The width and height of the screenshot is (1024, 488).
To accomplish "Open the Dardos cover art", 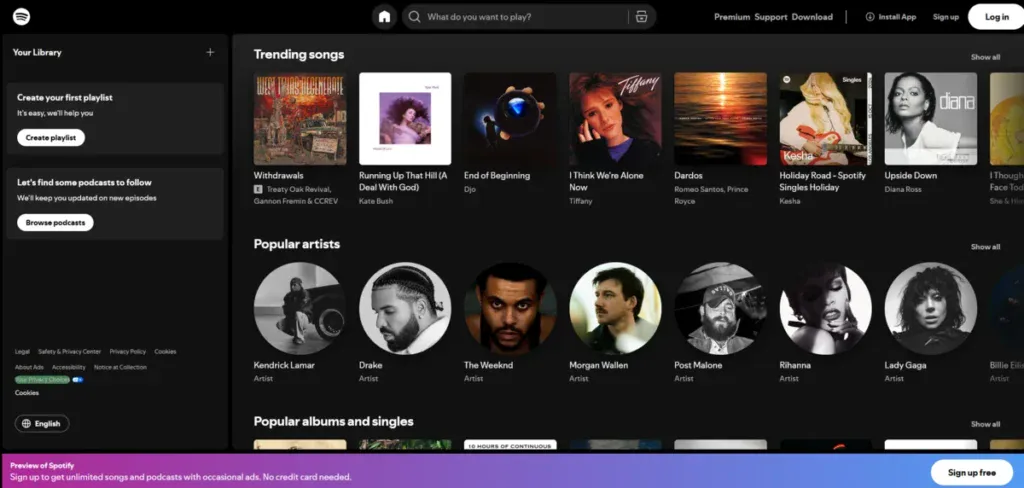I will pos(720,119).
